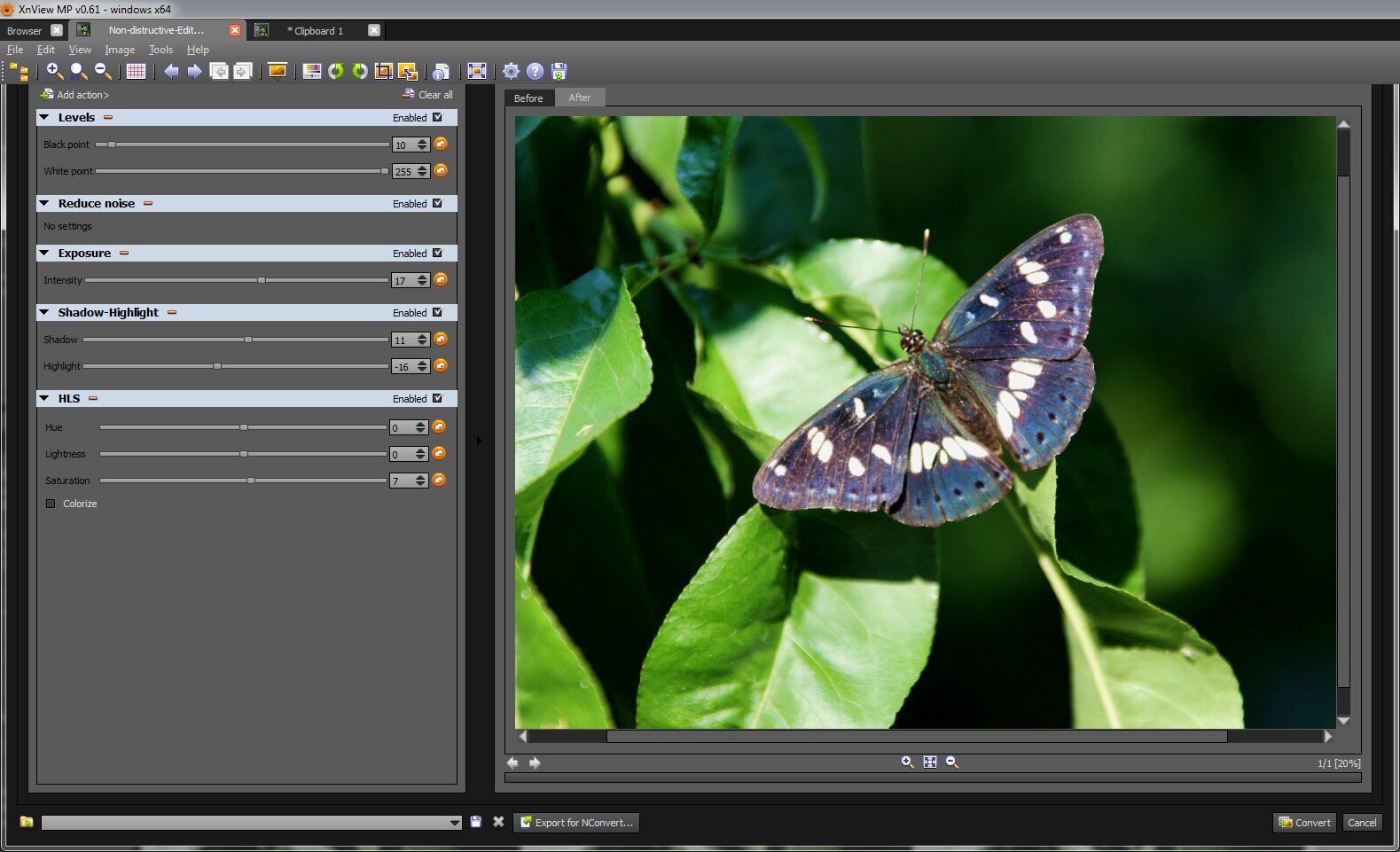Go to previous image with blue left arrow
Screen dimensions: 1400x852
pyautogui.click(x=171, y=71)
